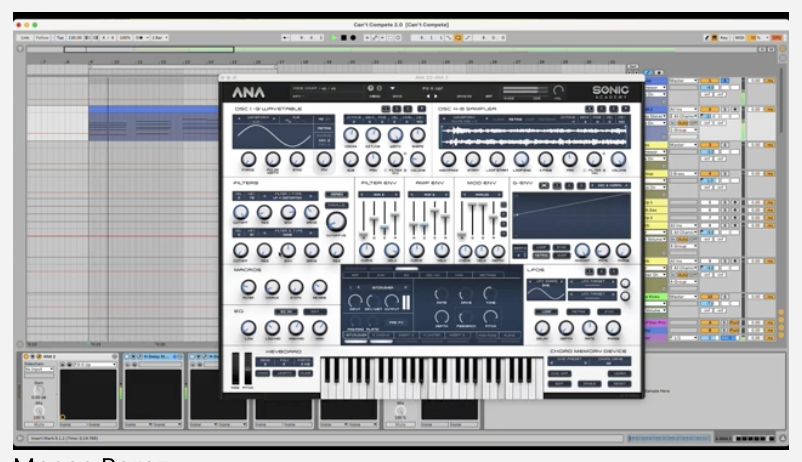The height and width of the screenshot is (462, 802).
Task: Enable the Link button in Ableton's control bar
Action: 25,38
